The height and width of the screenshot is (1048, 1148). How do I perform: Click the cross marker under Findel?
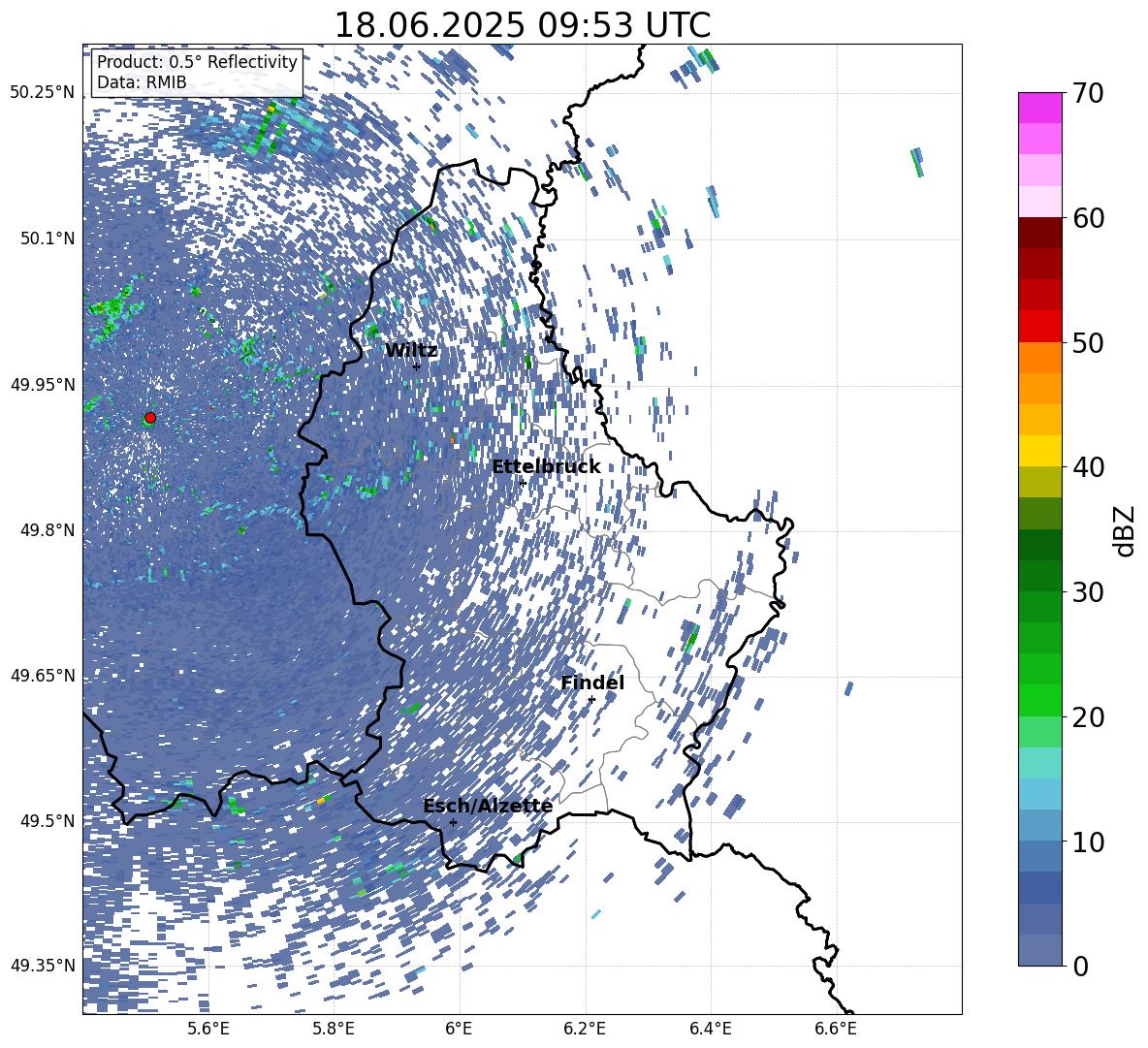(591, 700)
